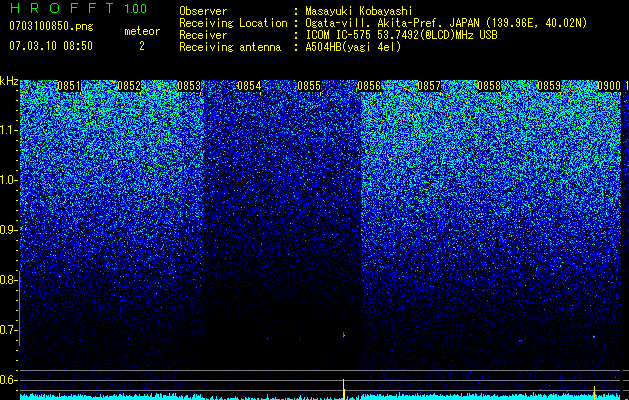Click observer name Masayuki Kobayashi
This screenshot has height=400, width=629.
[359, 11]
